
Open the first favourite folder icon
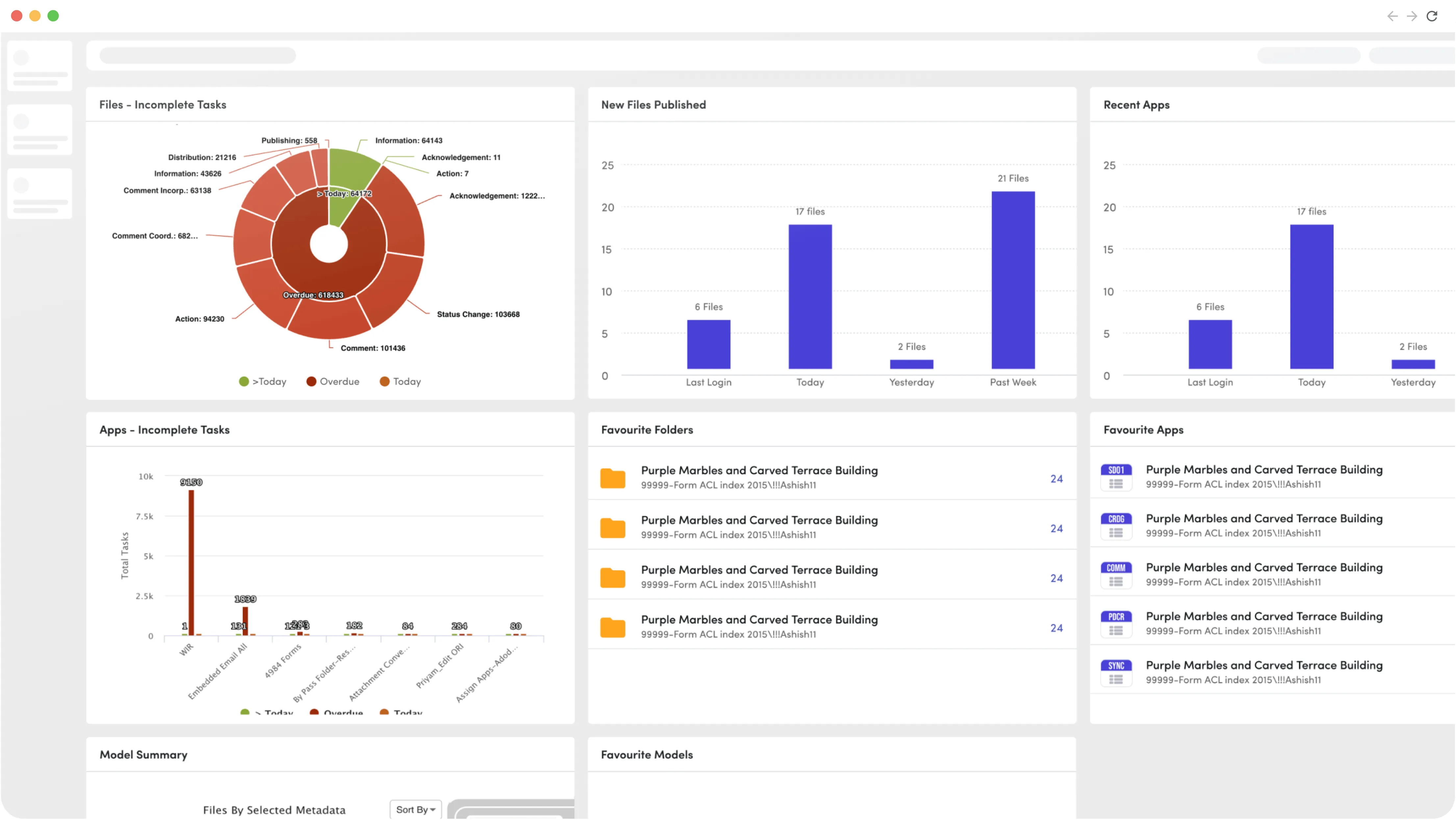point(613,478)
